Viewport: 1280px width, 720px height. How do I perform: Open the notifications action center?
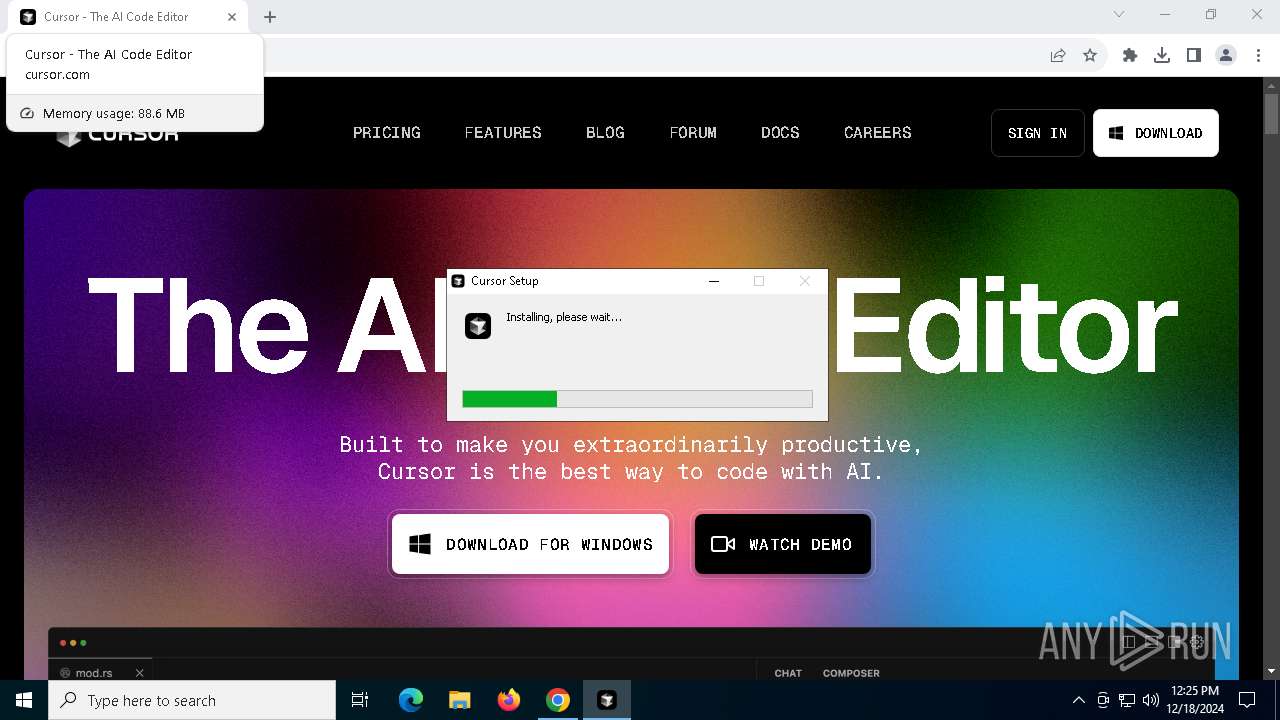pyautogui.click(x=1247, y=700)
